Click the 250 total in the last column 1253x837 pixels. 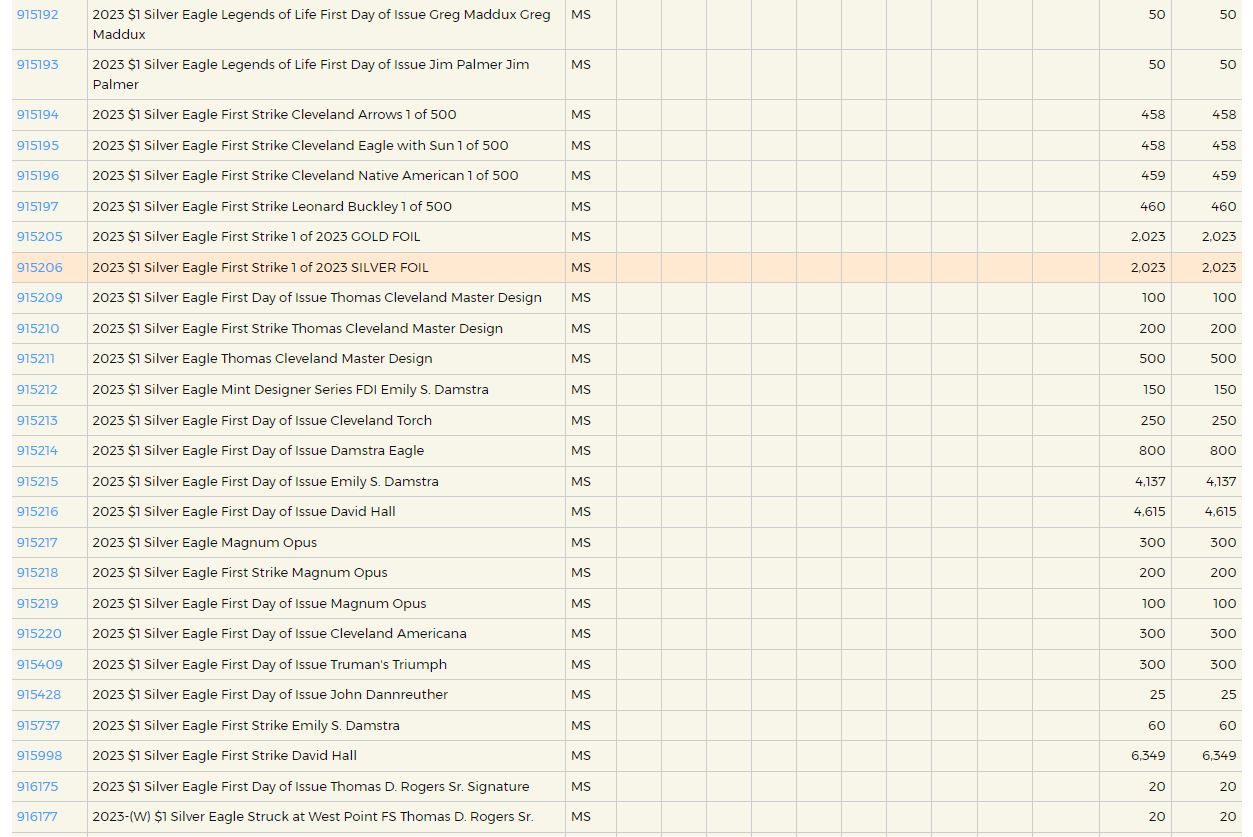click(x=1224, y=421)
